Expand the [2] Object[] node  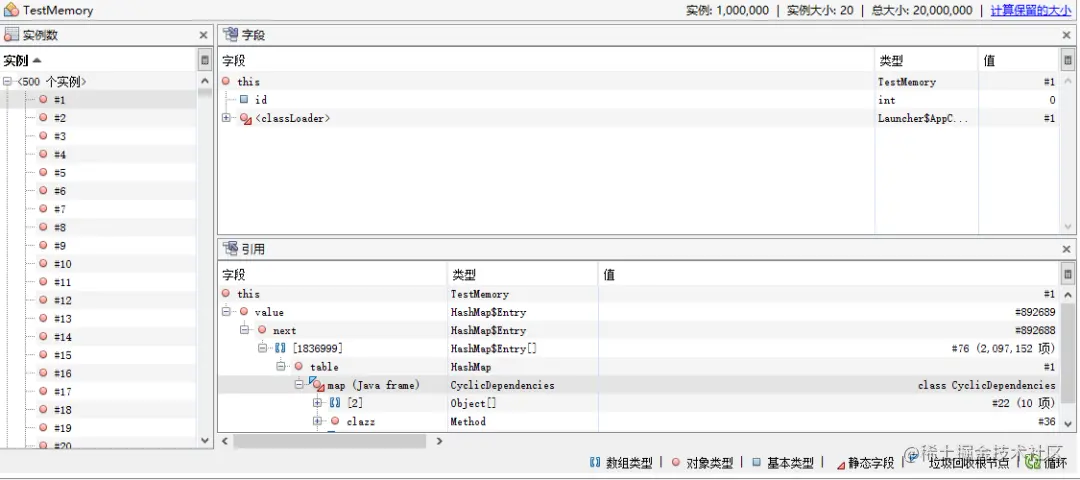pos(318,403)
